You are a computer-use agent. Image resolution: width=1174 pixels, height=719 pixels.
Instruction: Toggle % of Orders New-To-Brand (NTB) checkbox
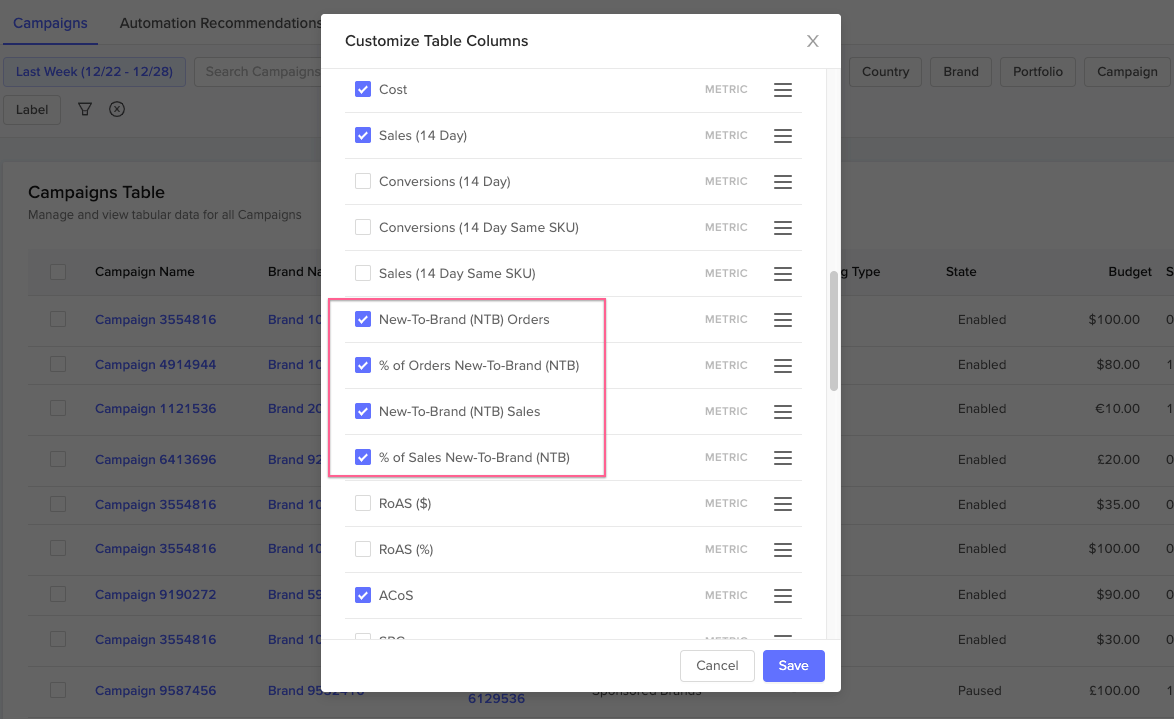click(x=363, y=365)
